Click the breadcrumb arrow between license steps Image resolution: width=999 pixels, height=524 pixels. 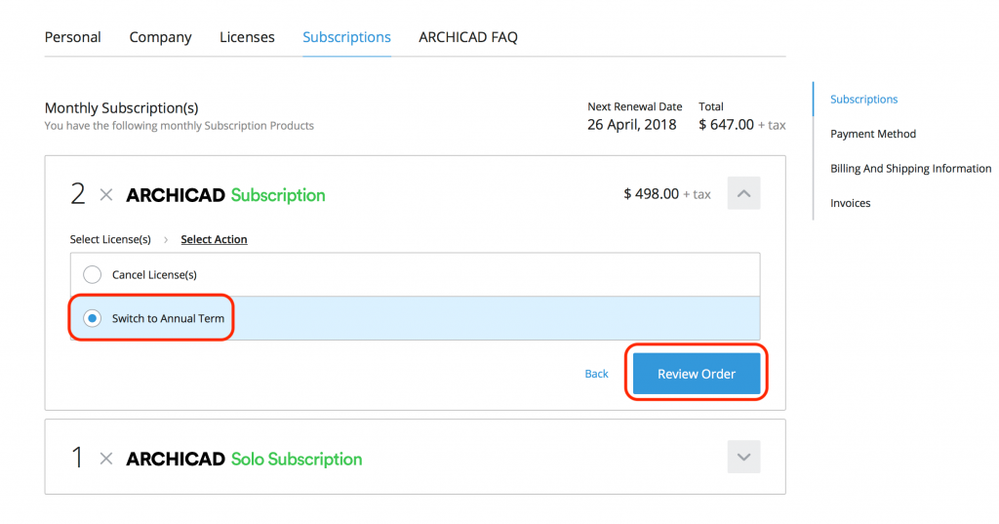click(166, 240)
